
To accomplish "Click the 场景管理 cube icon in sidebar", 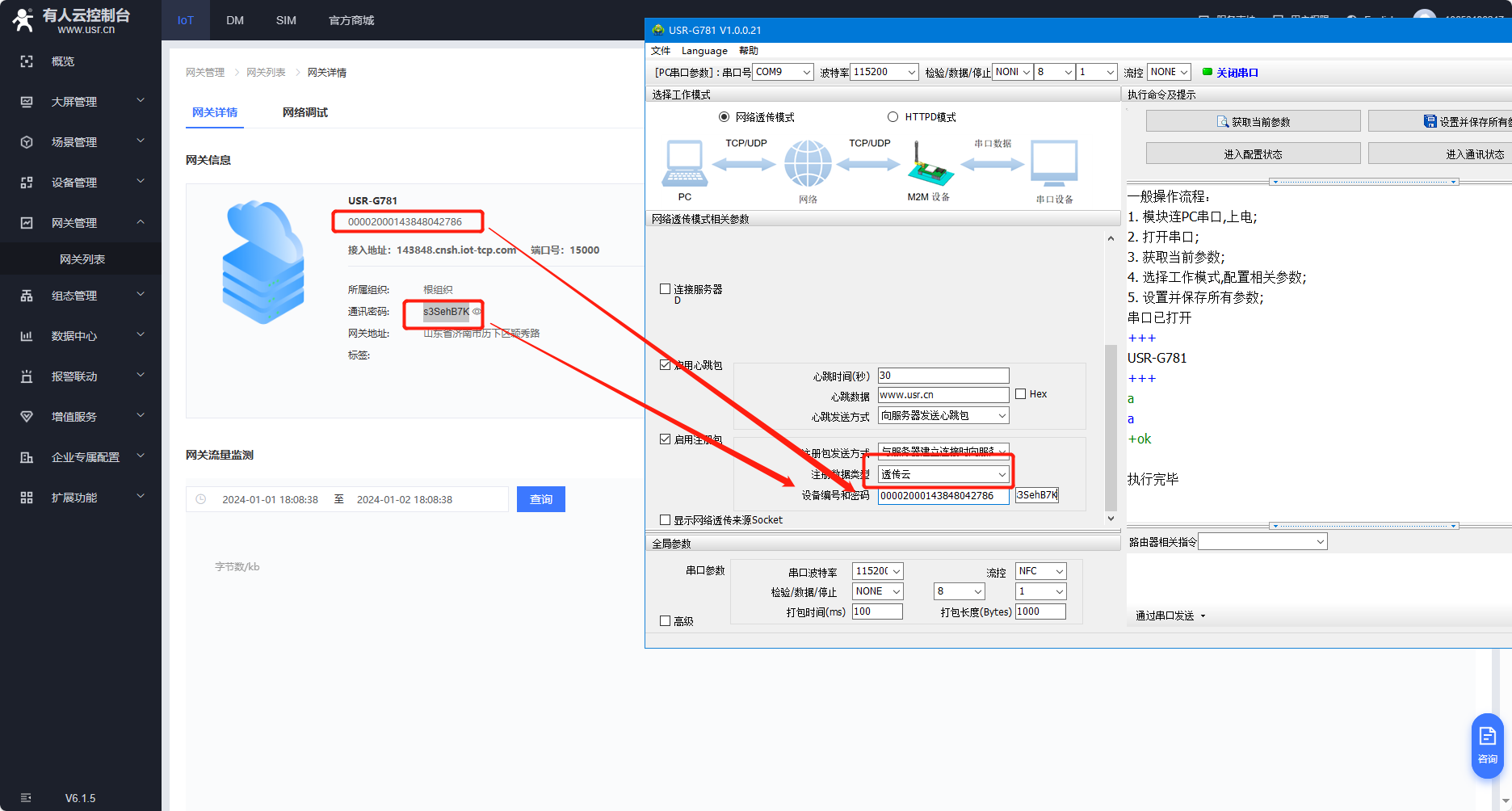I will (27, 142).
